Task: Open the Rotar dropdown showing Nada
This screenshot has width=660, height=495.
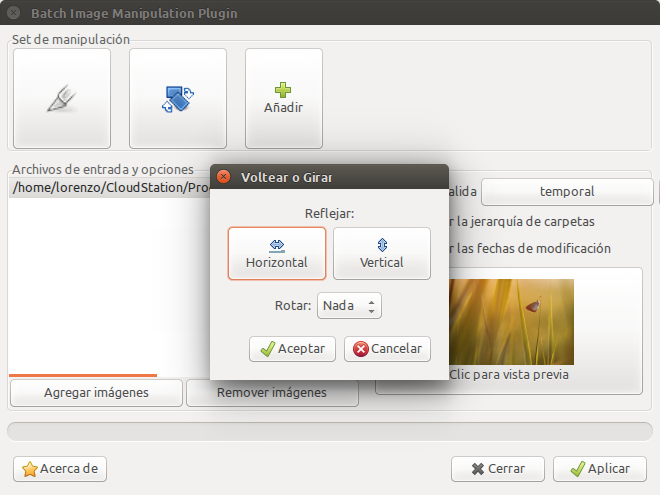Action: pyautogui.click(x=349, y=306)
